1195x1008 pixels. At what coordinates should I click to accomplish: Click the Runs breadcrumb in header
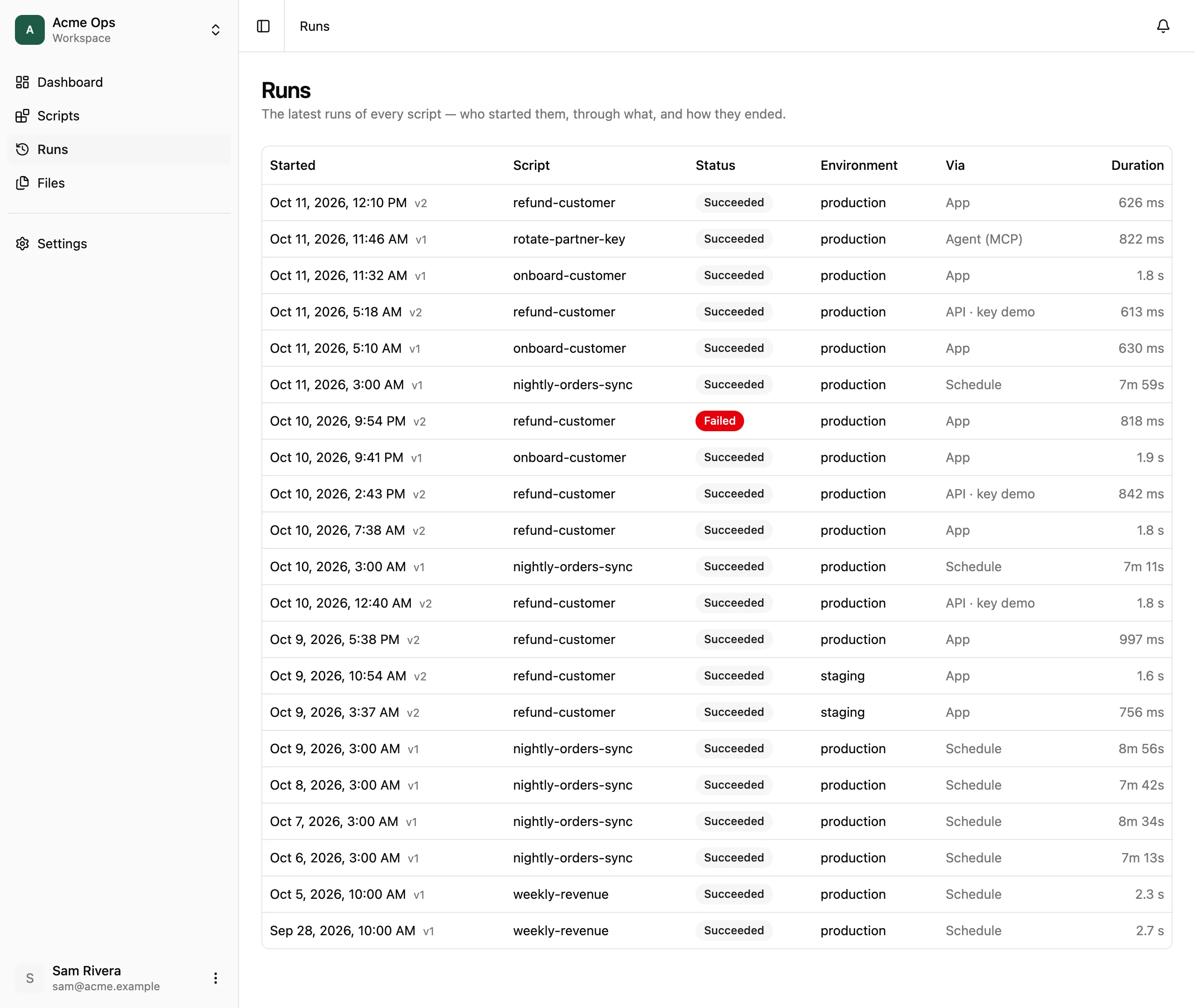(x=314, y=26)
